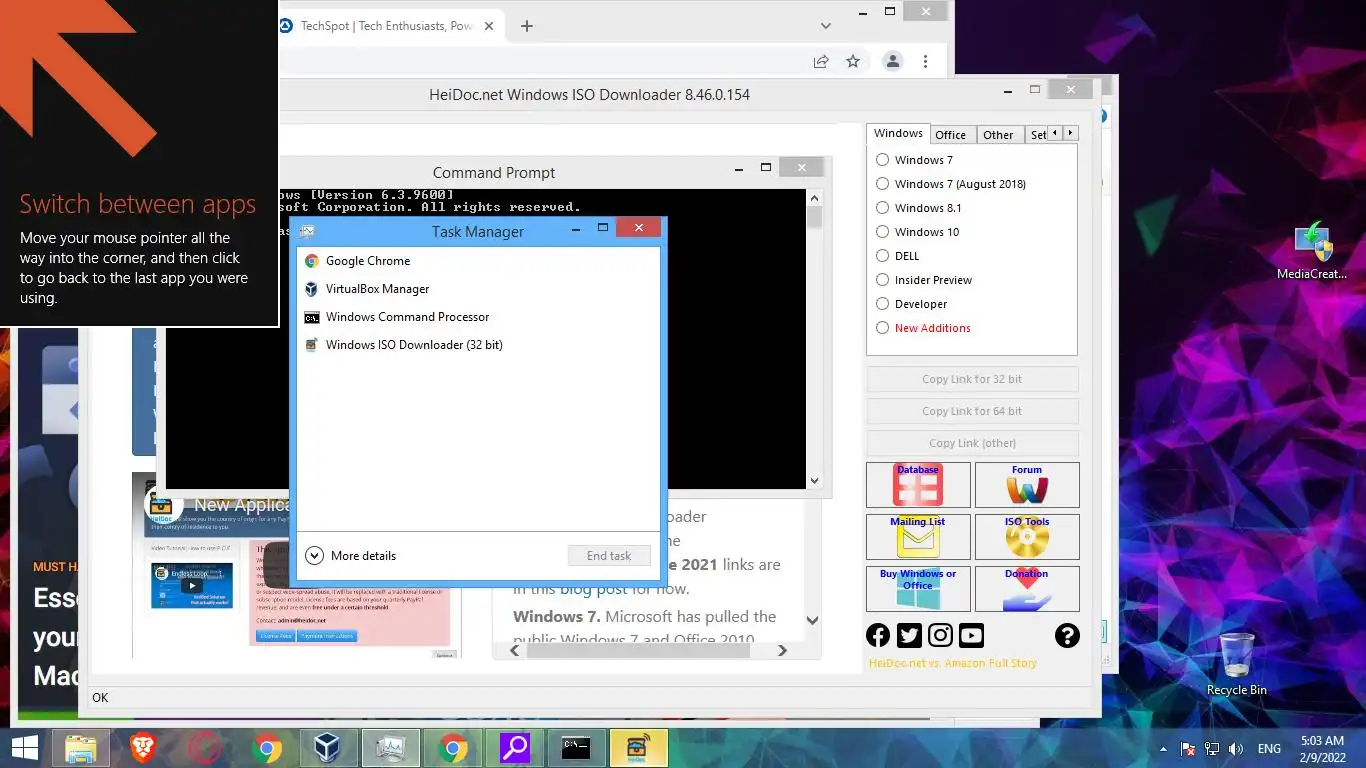Open the Chrome profile avatar icon
Viewport: 1366px width, 768px height.
point(893,61)
